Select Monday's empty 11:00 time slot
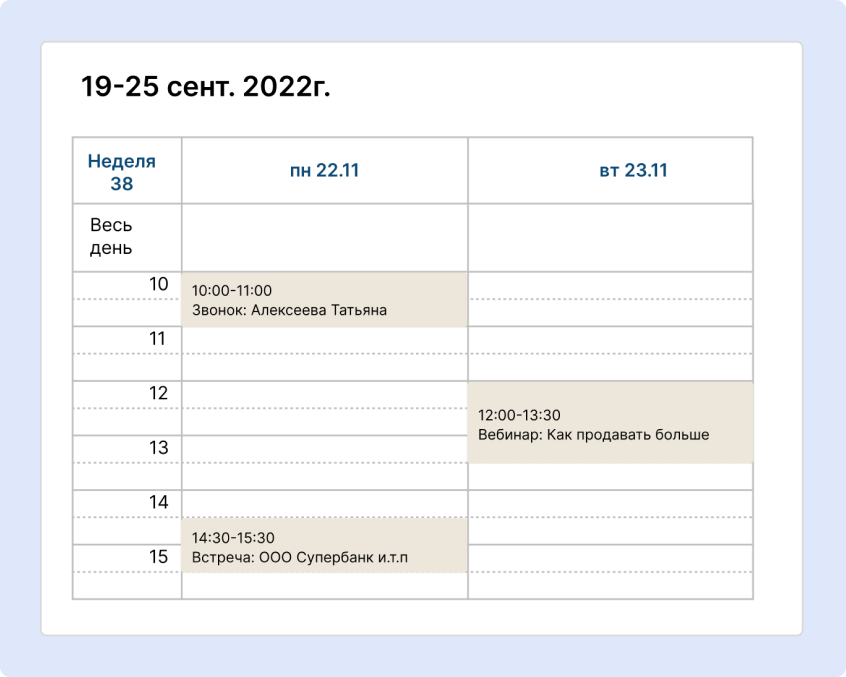The width and height of the screenshot is (846, 677). [324, 340]
